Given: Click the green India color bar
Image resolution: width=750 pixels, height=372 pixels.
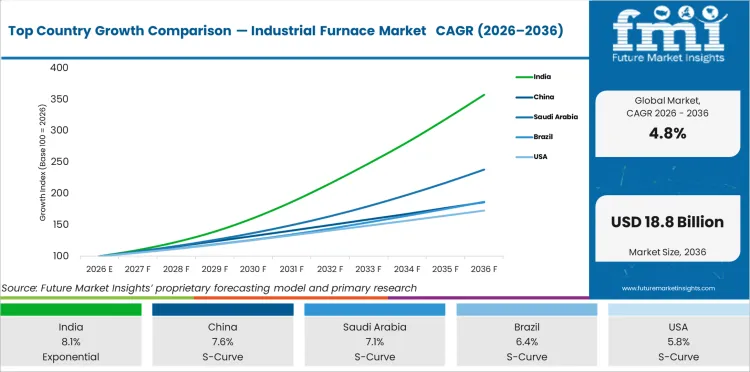Looking at the screenshot, I should (71, 310).
